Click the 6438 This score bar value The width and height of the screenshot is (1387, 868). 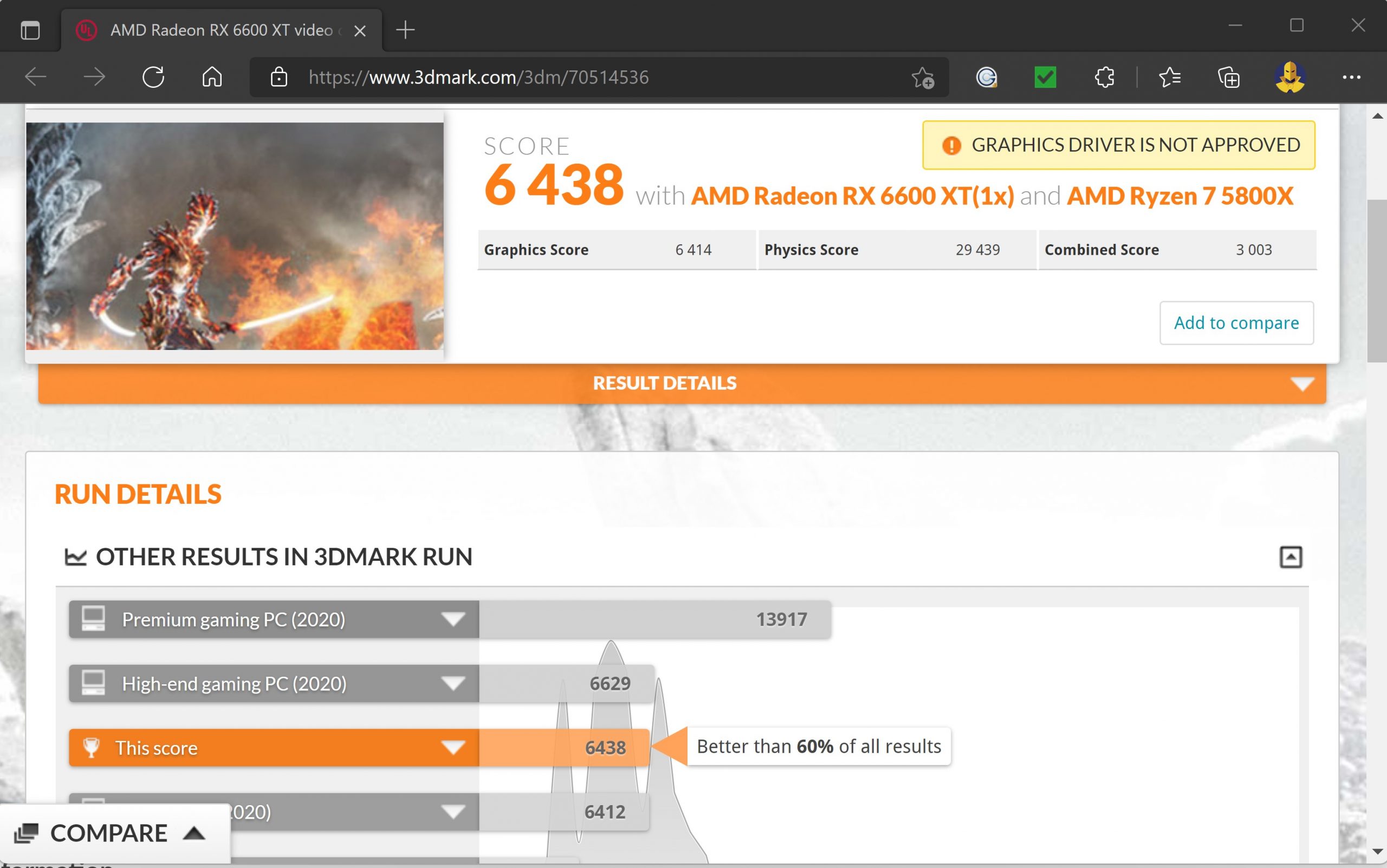606,748
